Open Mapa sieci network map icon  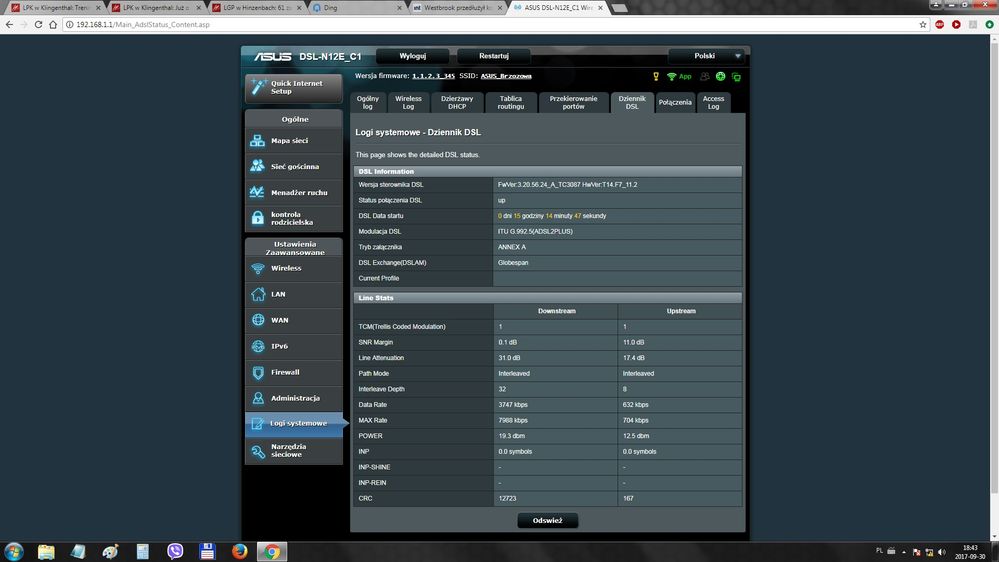click(x=258, y=141)
